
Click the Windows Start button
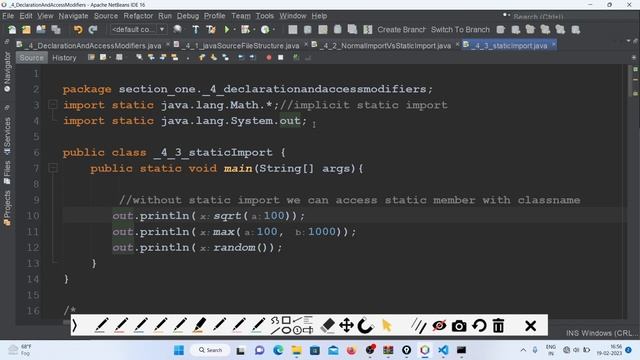click(179, 350)
